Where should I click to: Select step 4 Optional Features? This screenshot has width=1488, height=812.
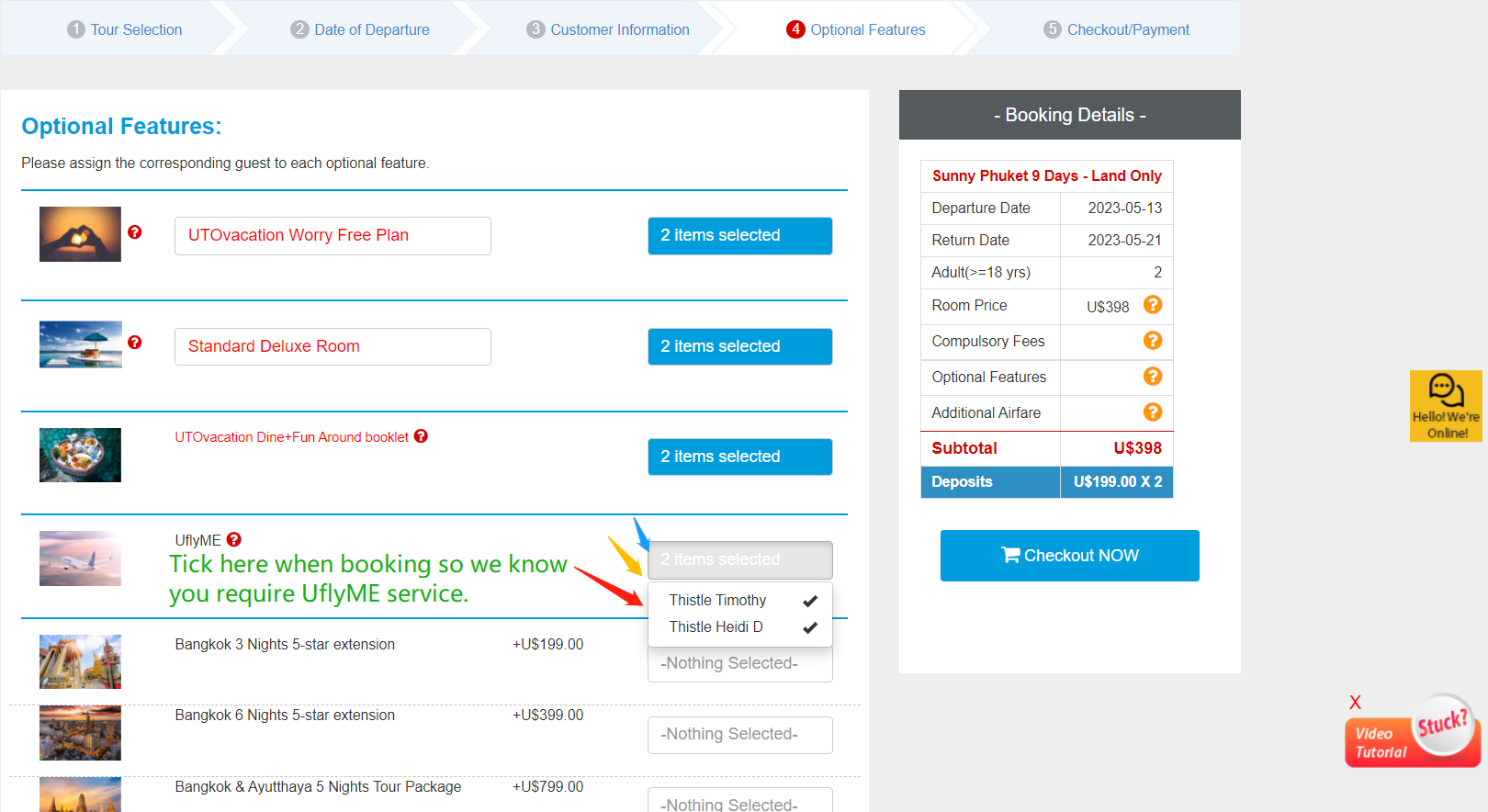pos(856,29)
